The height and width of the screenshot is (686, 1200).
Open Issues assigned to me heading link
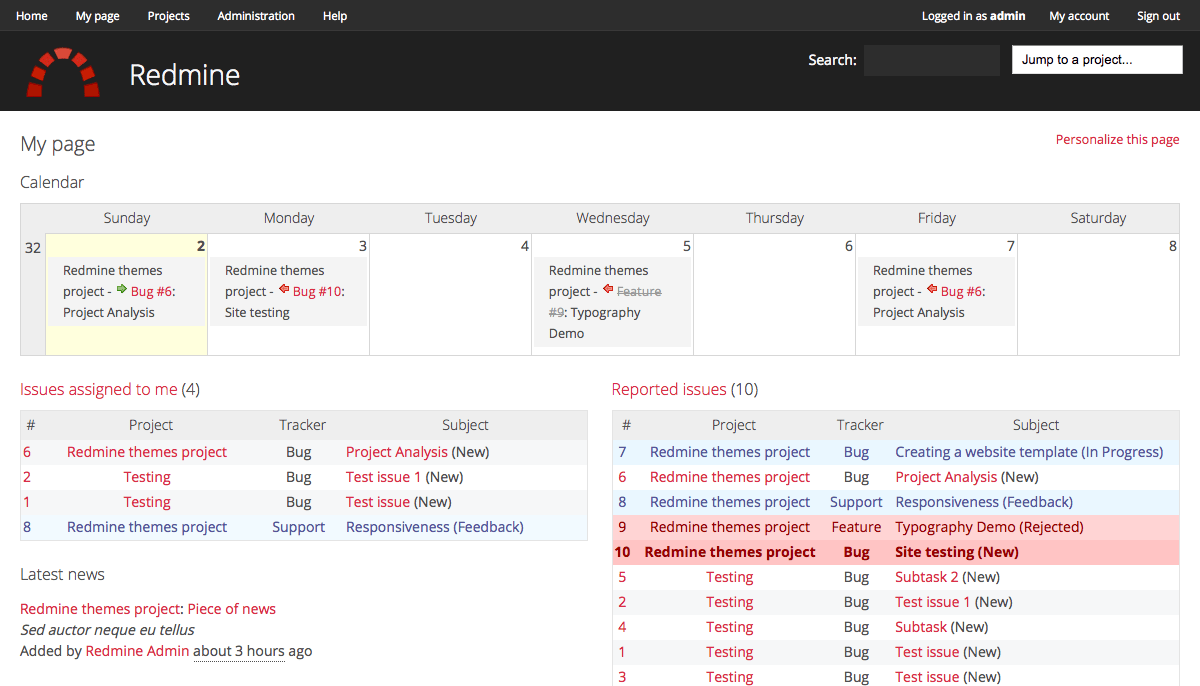point(99,389)
